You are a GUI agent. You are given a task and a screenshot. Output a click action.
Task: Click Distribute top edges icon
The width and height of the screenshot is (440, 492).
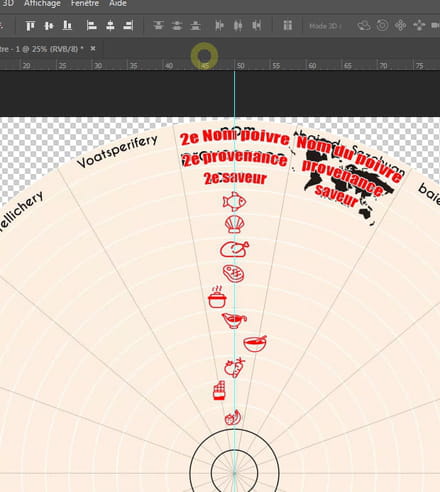(x=158, y=26)
